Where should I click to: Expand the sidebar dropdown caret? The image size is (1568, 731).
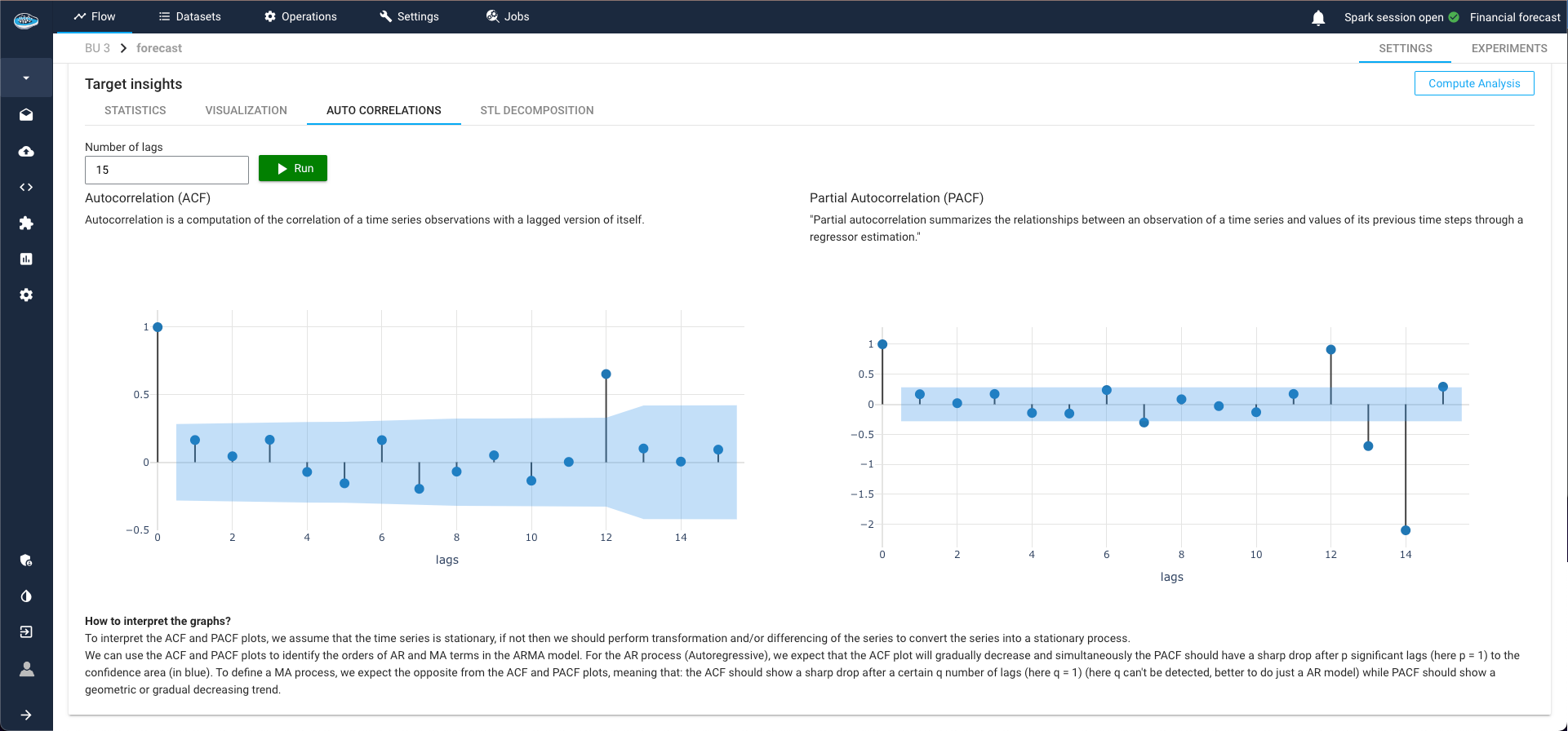pyautogui.click(x=26, y=78)
